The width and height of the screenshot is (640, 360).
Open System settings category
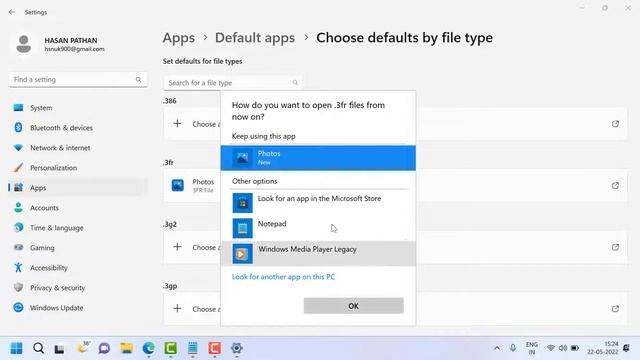pos(78,108)
